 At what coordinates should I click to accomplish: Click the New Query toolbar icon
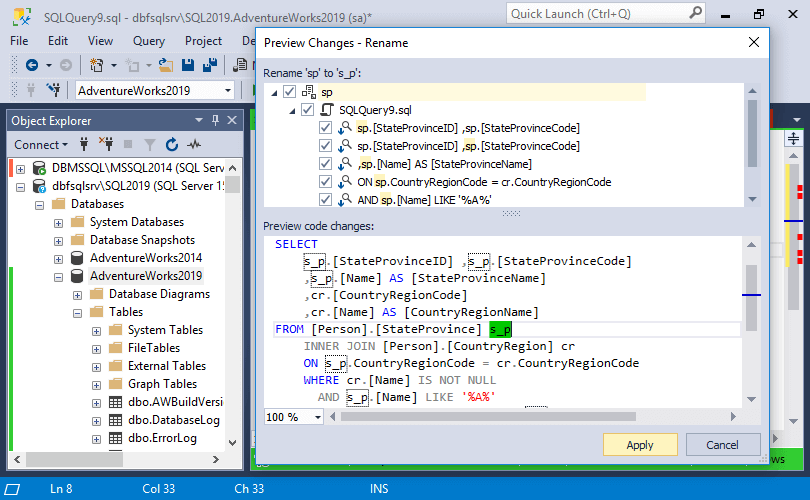tap(96, 65)
